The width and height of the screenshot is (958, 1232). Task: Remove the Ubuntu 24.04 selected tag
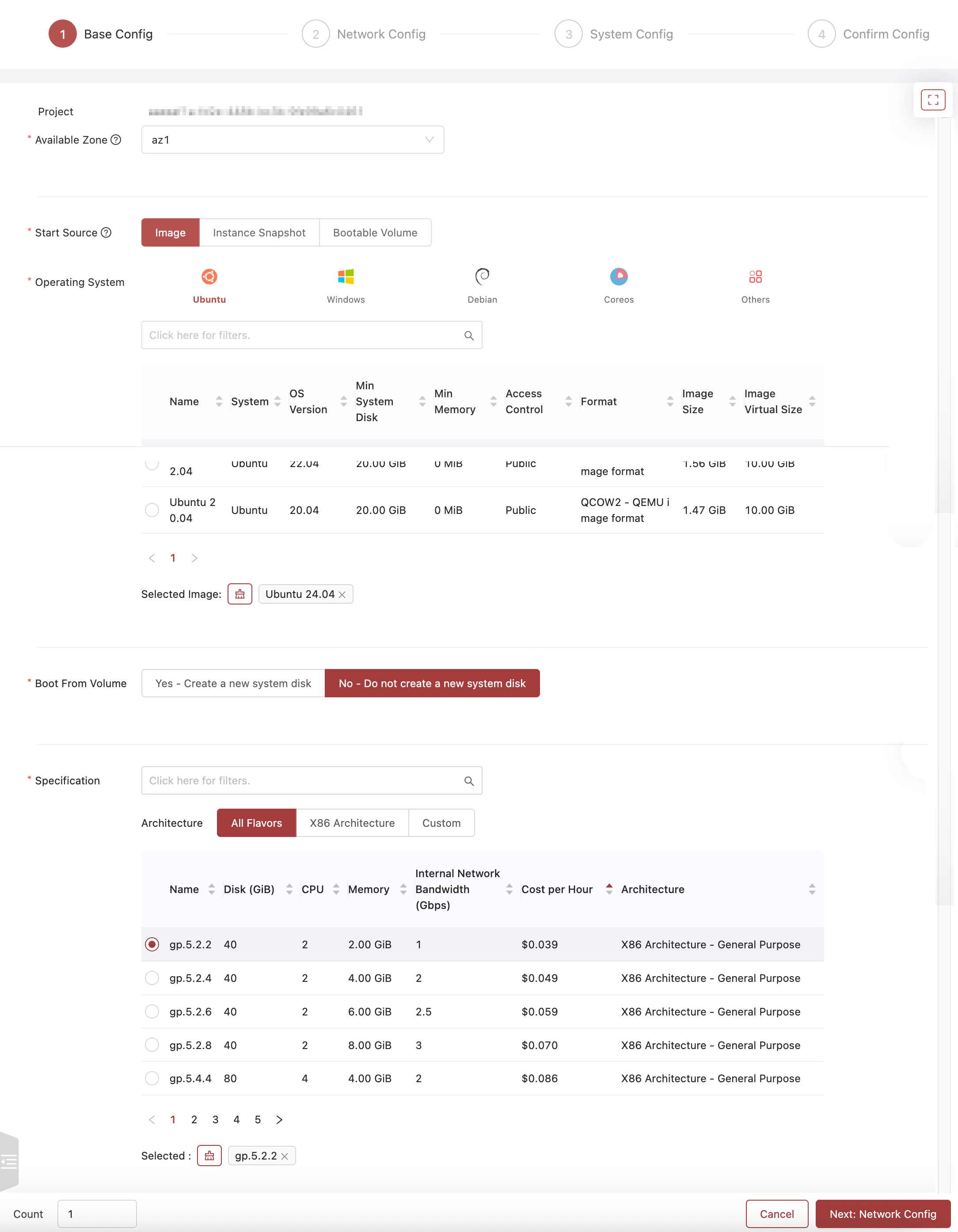pos(342,594)
